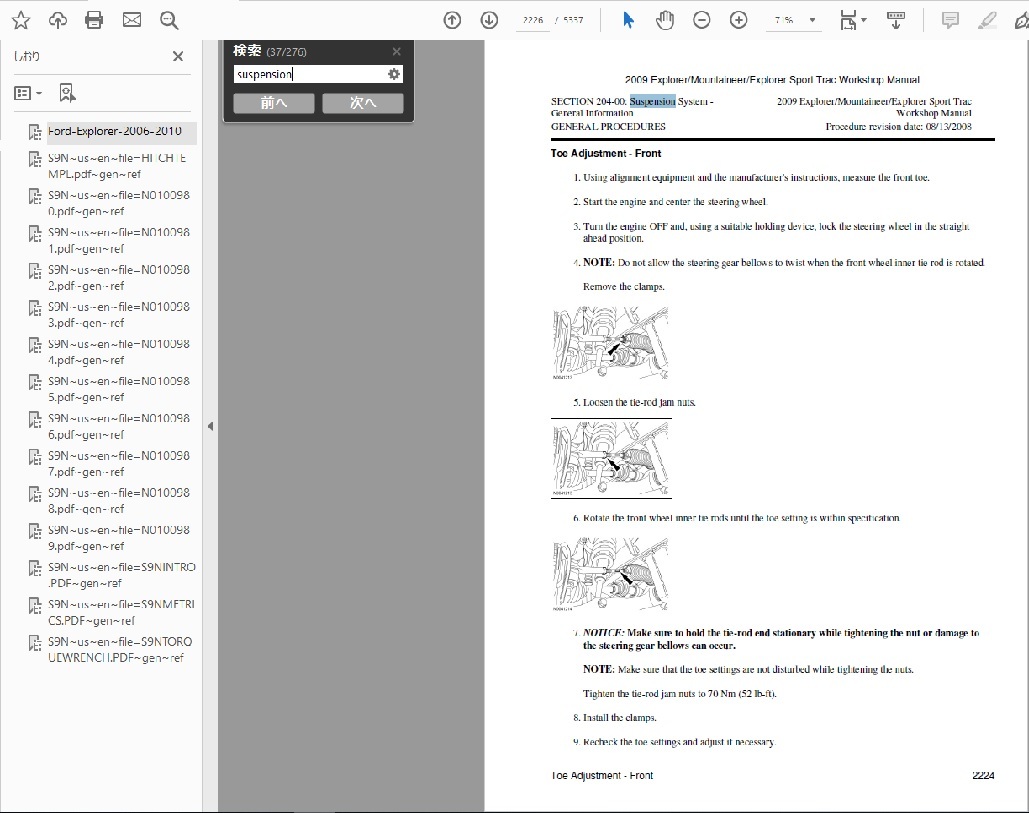
Task: Click the previous result button 前へ
Action: click(x=274, y=103)
